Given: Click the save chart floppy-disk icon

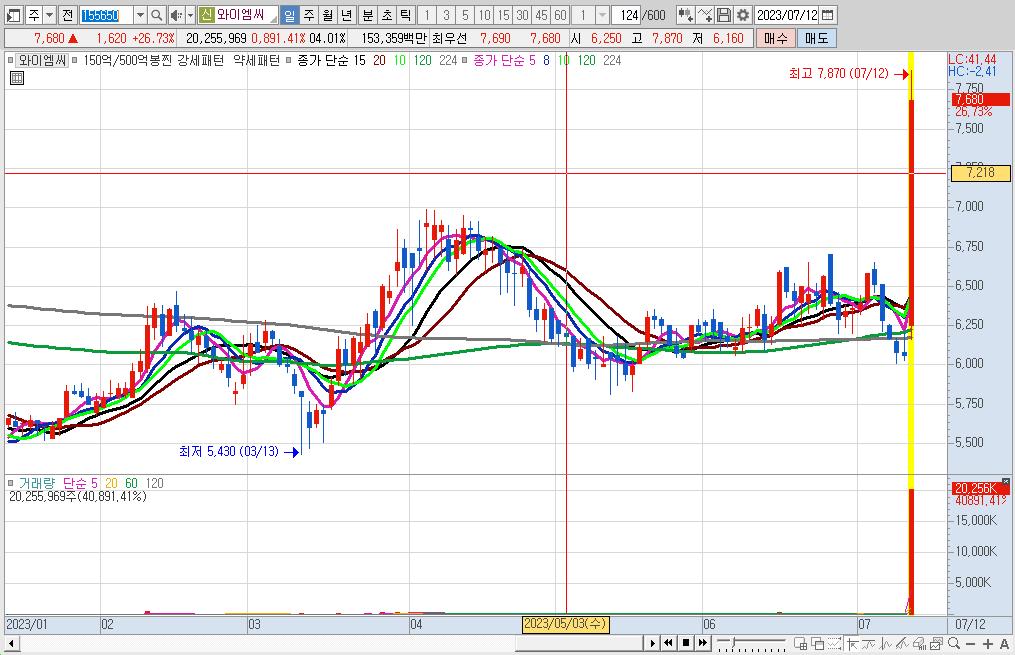Looking at the screenshot, I should 724,14.
